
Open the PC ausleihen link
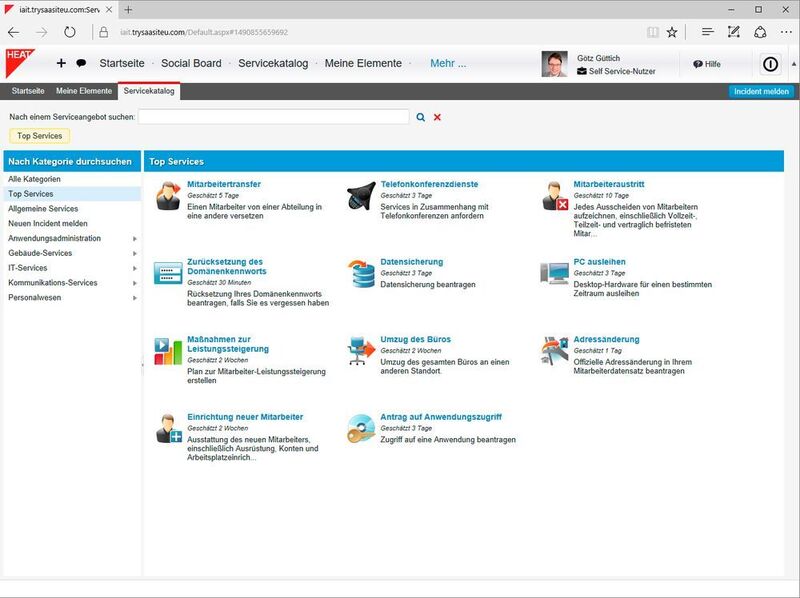[x=599, y=262]
